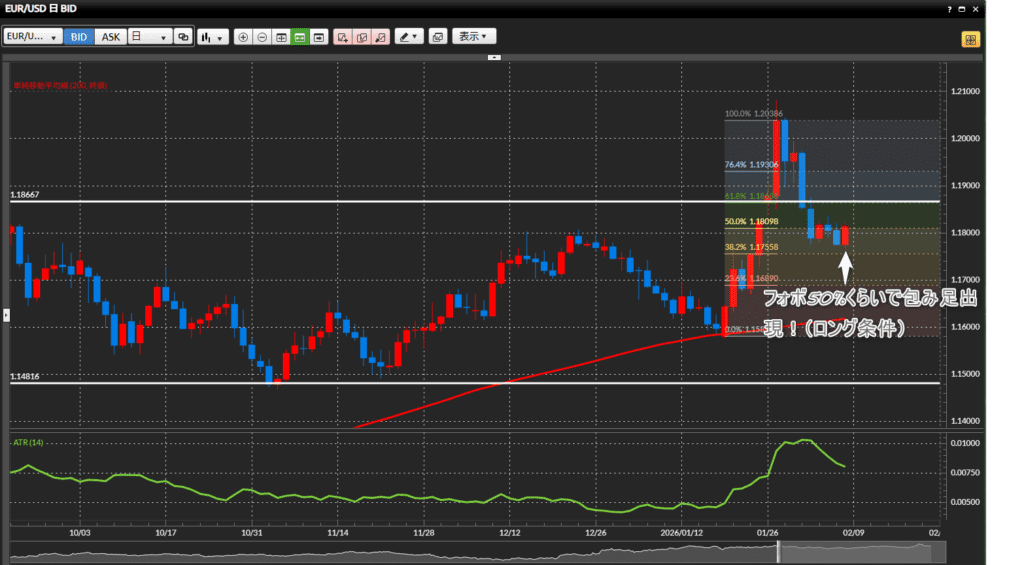Open the pencil drawing tools menu
Image resolution: width=1024 pixels, height=565 pixels.
[409, 37]
